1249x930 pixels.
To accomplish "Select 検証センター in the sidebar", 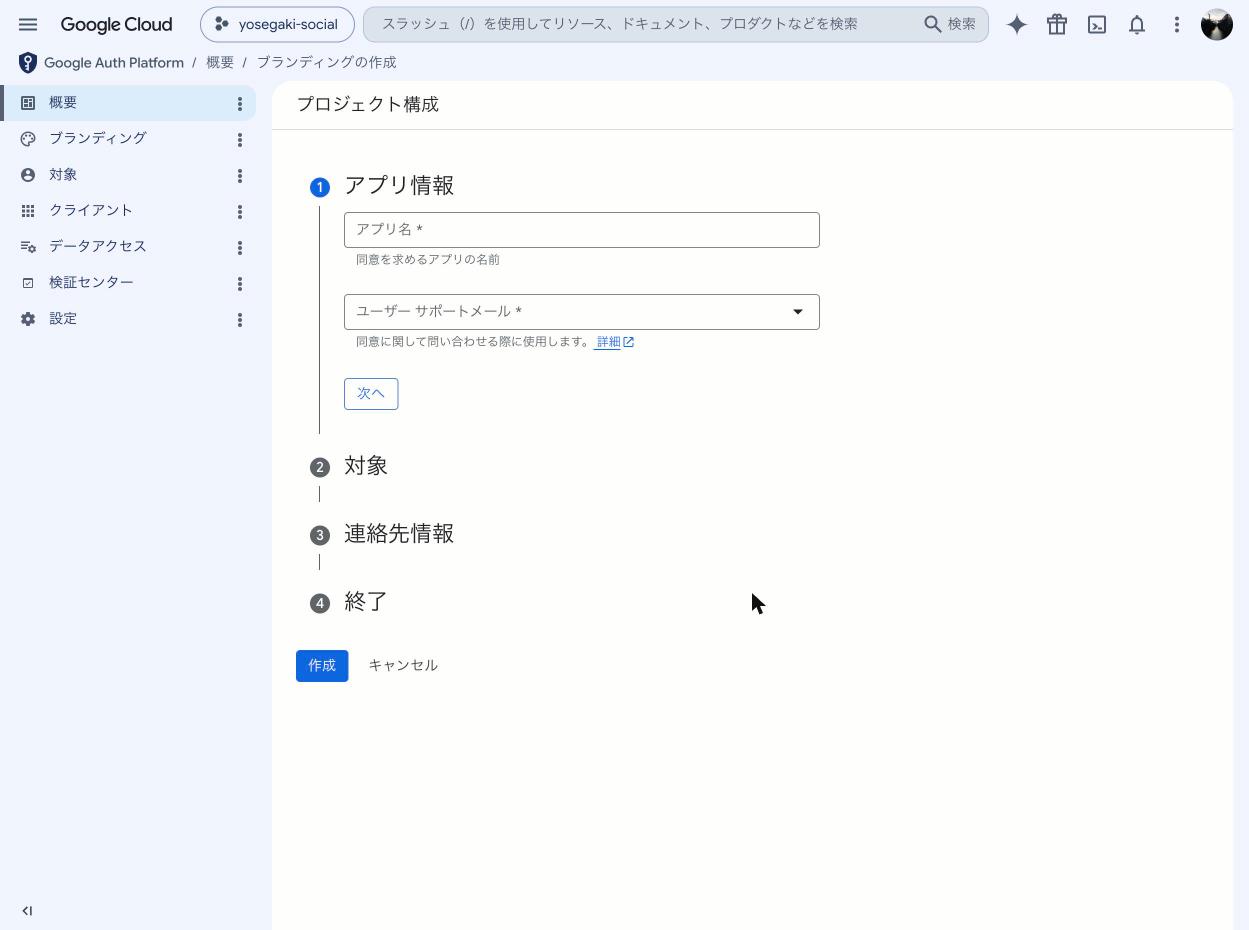I will [128, 283].
